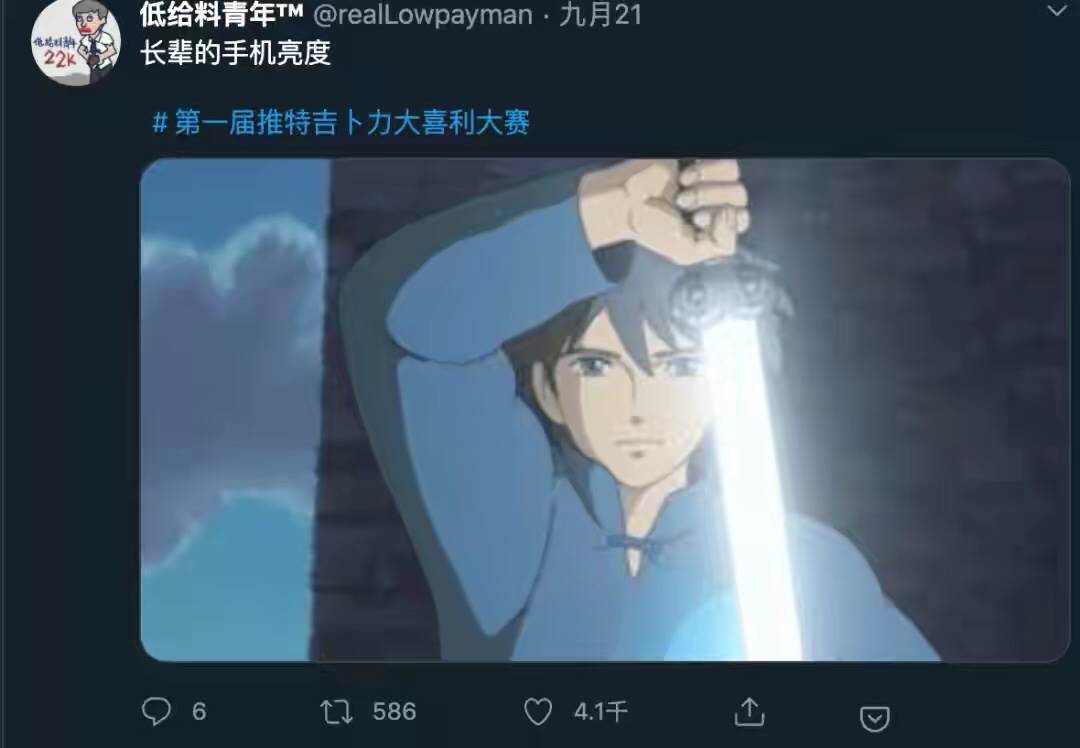Open the 低给料青年 profile avatar

pyautogui.click(x=76, y=43)
